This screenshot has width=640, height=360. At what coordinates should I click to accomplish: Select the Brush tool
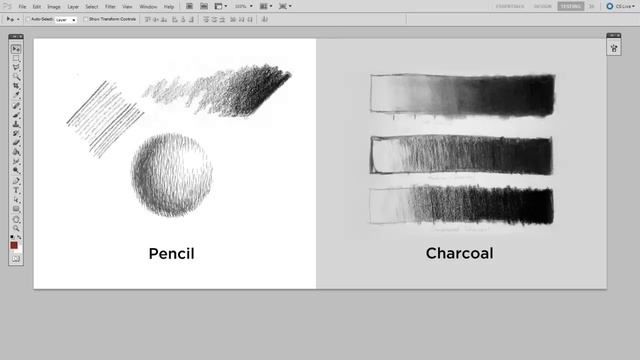[16, 115]
